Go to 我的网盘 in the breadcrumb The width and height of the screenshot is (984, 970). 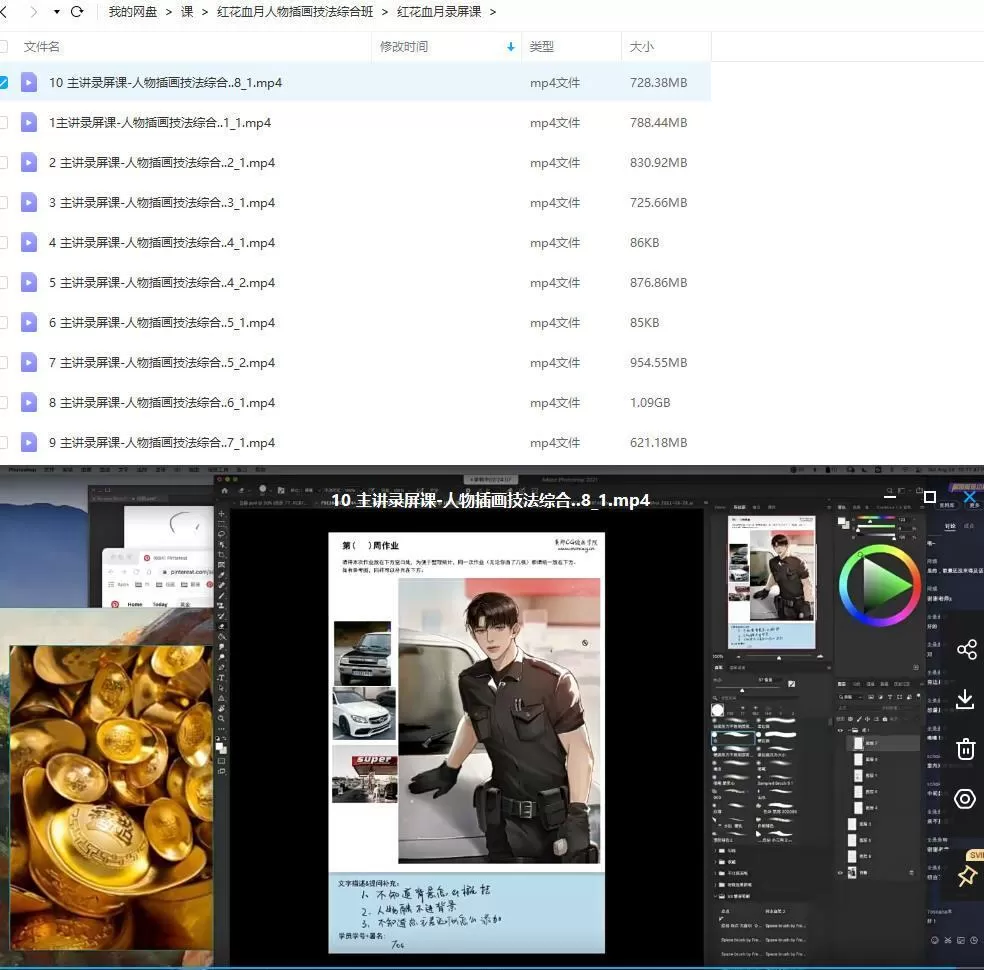(x=133, y=12)
